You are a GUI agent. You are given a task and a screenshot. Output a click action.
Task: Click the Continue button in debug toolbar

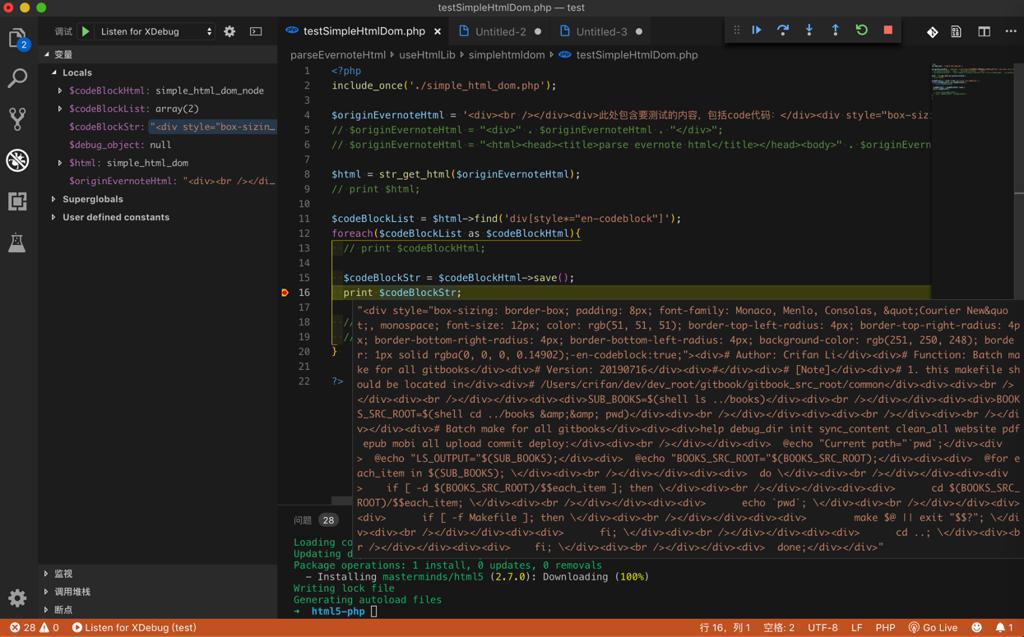(x=757, y=31)
